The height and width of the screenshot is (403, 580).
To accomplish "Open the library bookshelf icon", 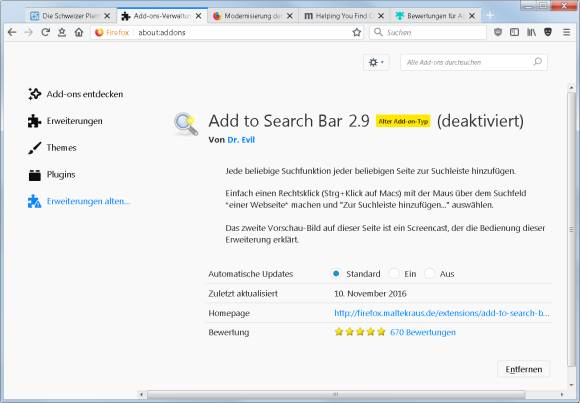I will pos(531,33).
